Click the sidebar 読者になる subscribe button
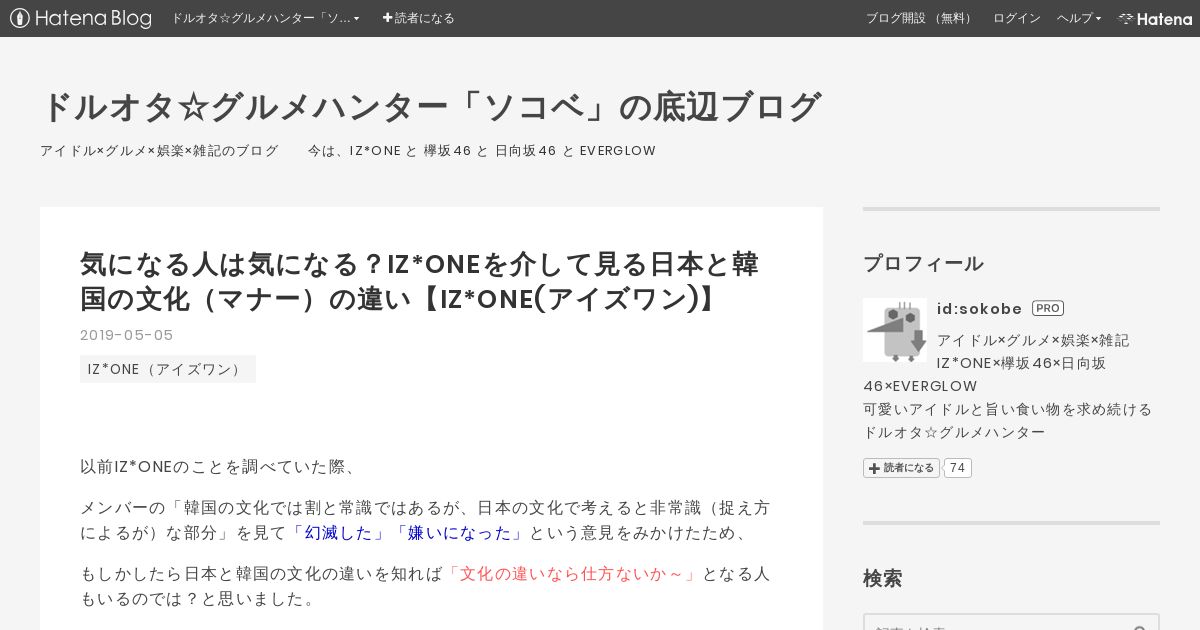 902,468
